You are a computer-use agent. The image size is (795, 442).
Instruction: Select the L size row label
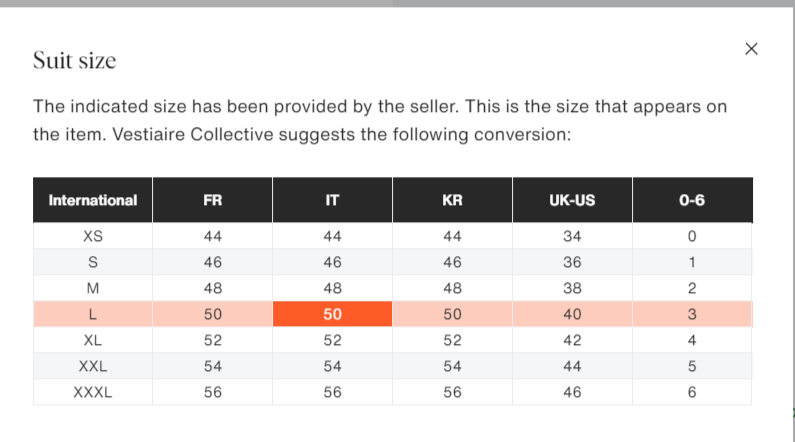[93, 314]
